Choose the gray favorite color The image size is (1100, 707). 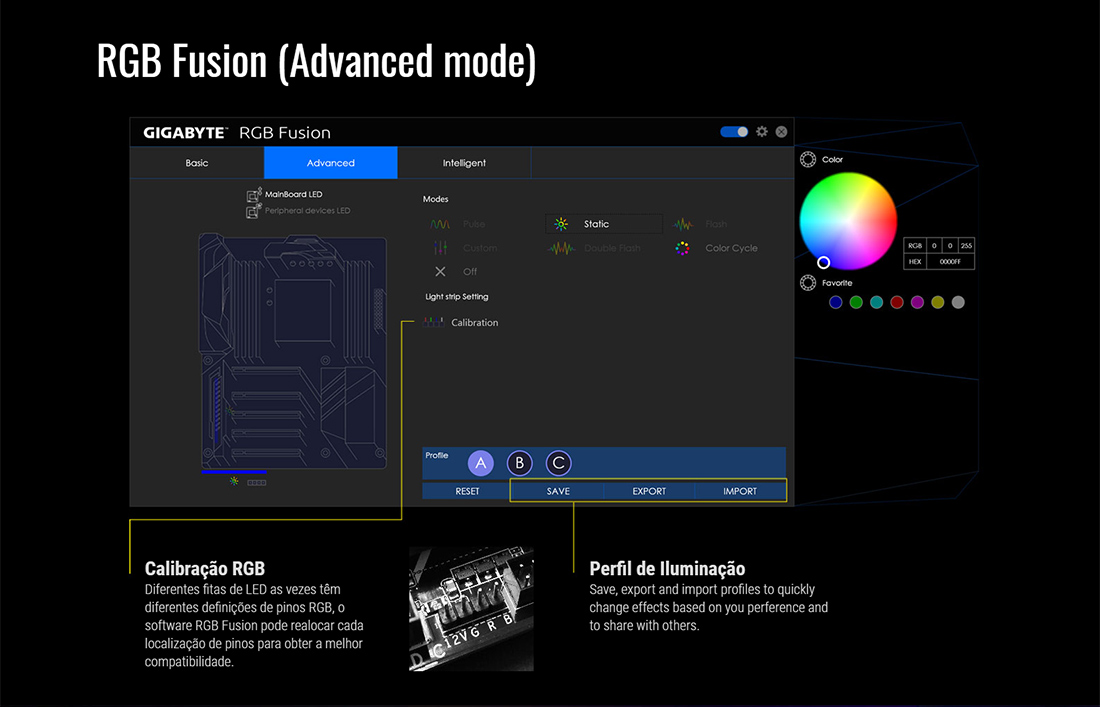click(958, 302)
